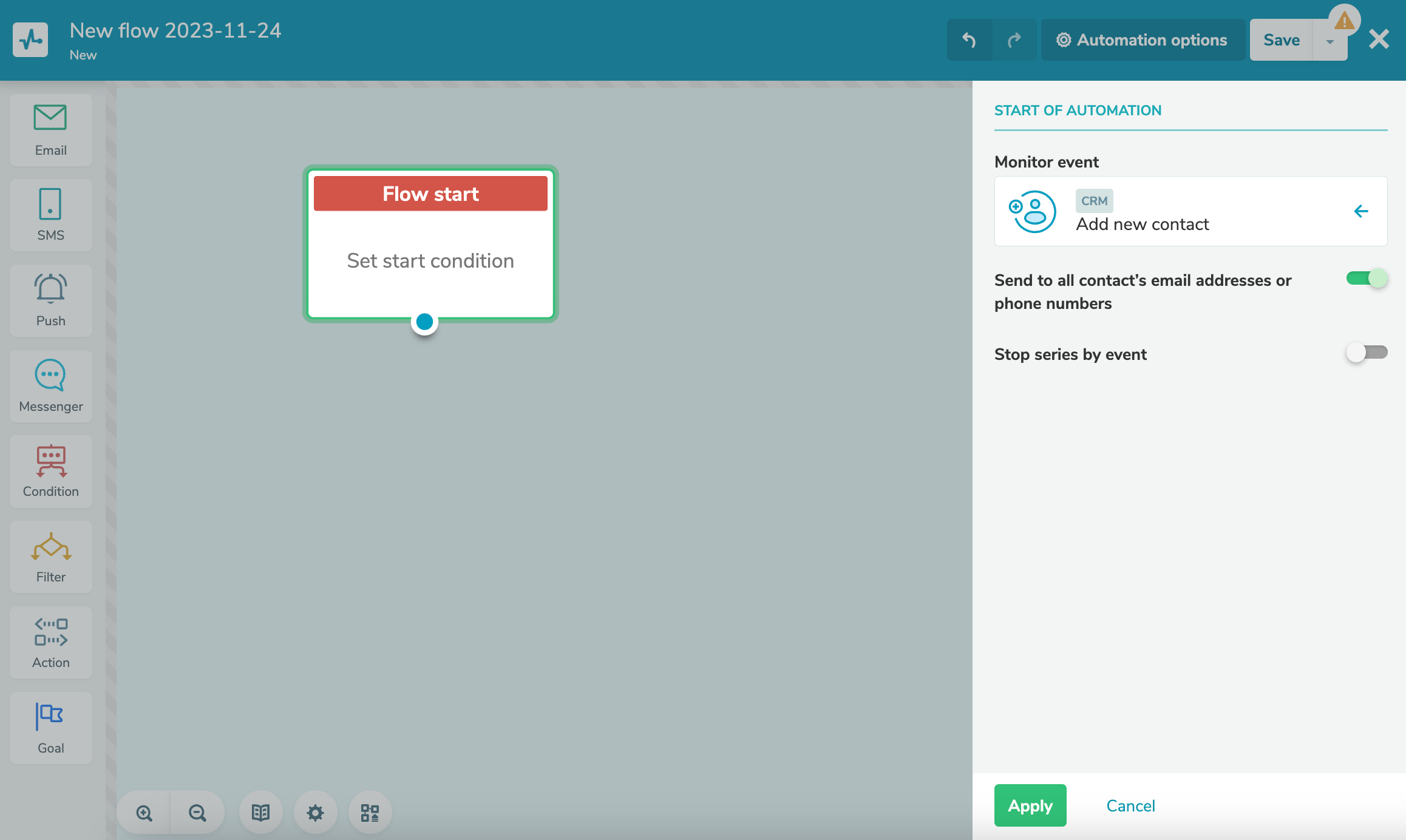Disable send to all contact's addresses toggle
Image resolution: width=1406 pixels, height=840 pixels.
coord(1367,279)
